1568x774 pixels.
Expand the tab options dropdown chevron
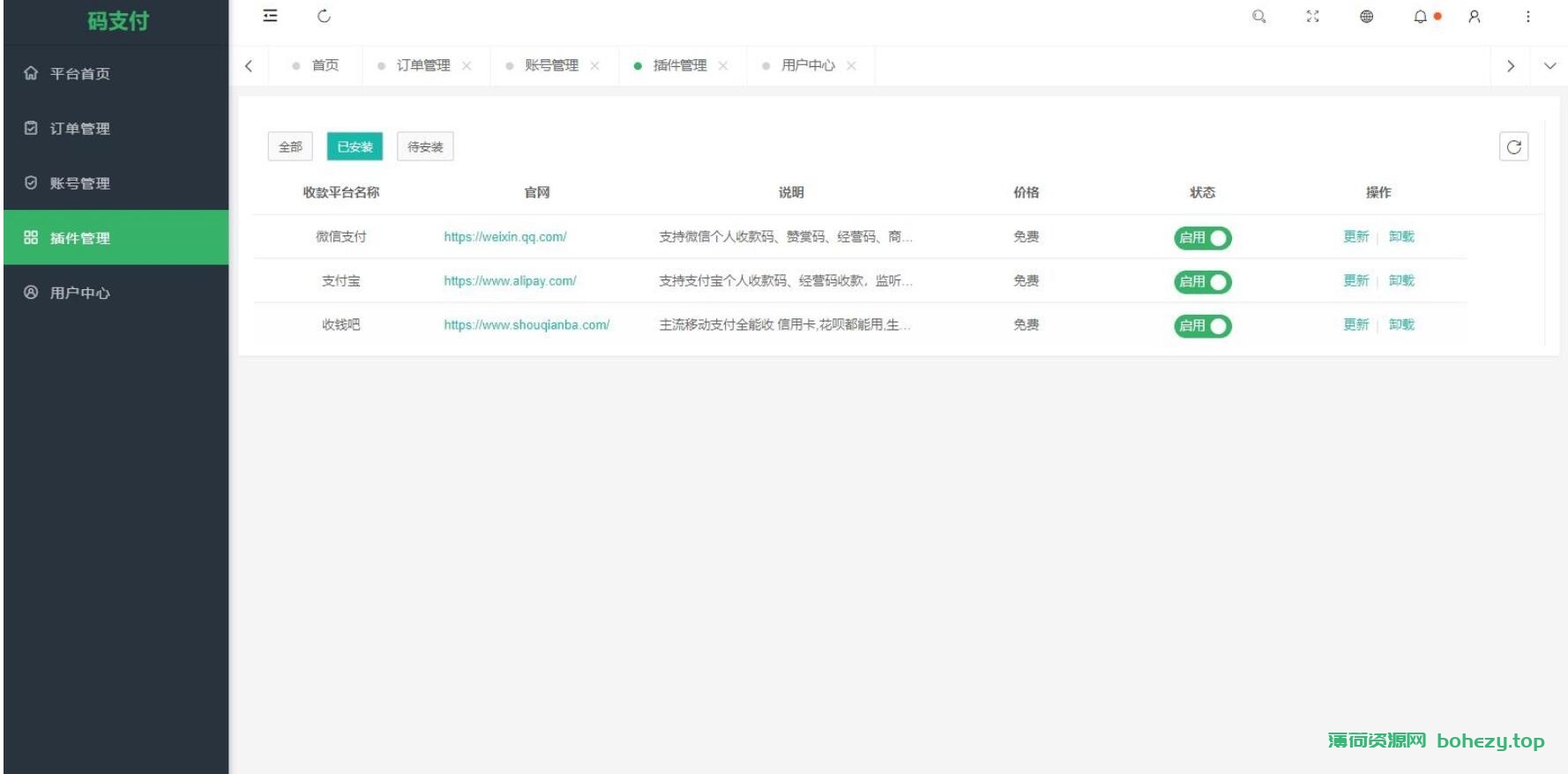coord(1549,65)
